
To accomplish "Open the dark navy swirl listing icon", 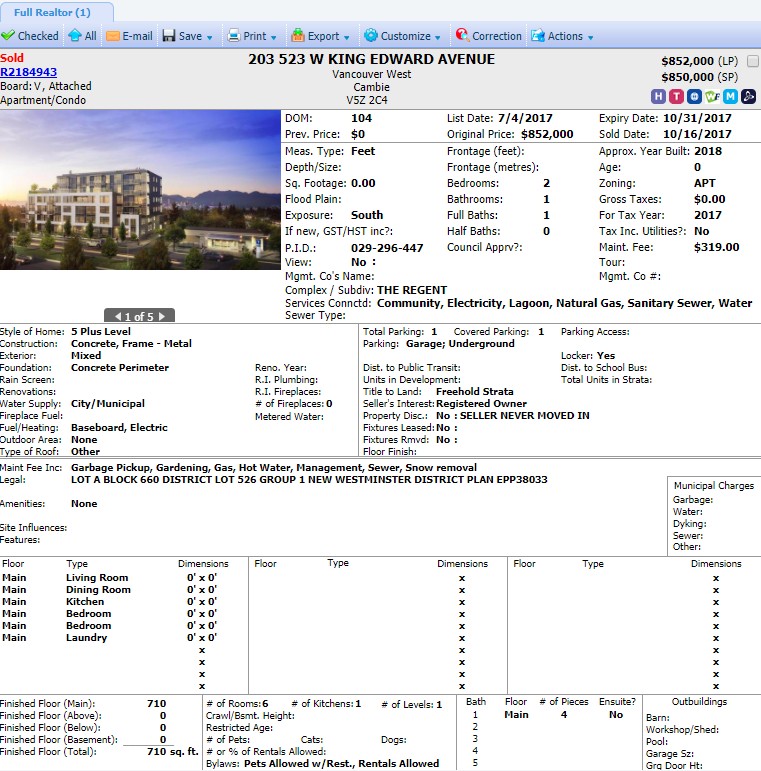I will [749, 96].
